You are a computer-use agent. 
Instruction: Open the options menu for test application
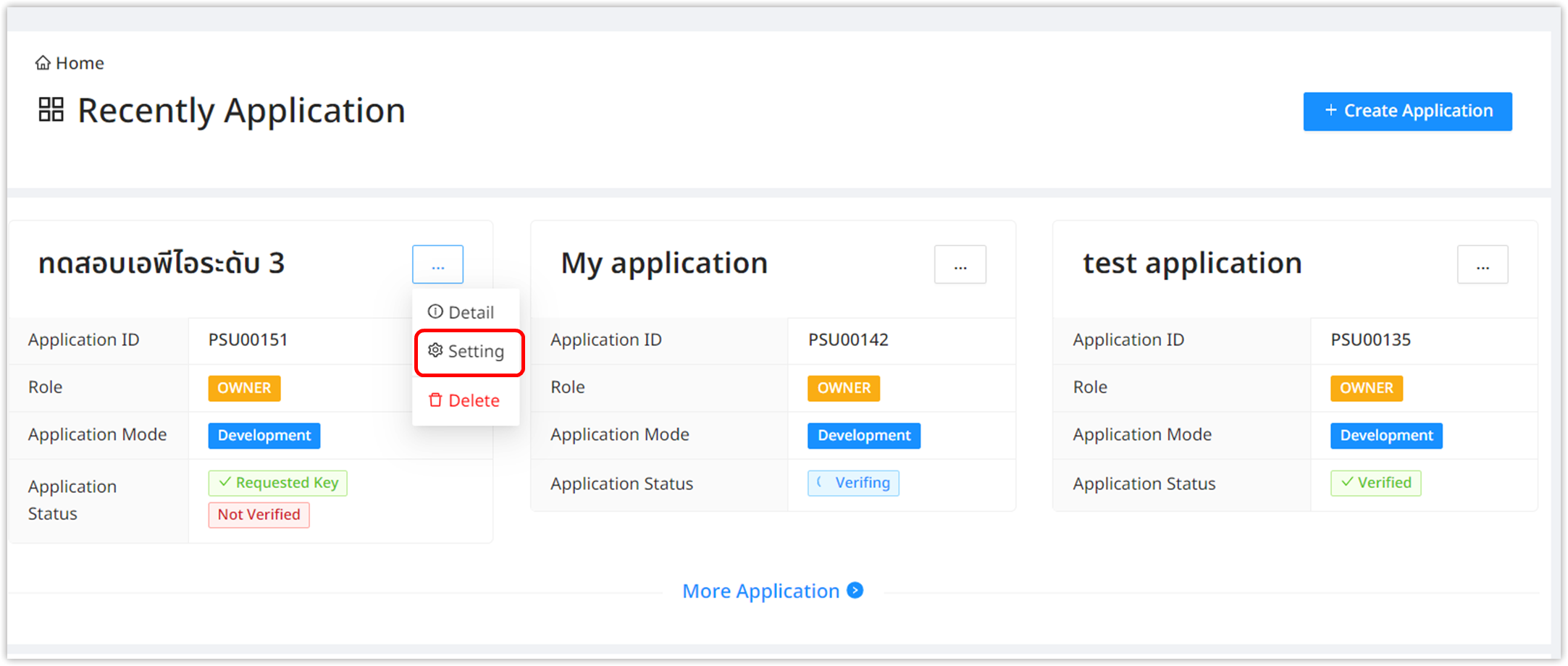(x=1483, y=264)
